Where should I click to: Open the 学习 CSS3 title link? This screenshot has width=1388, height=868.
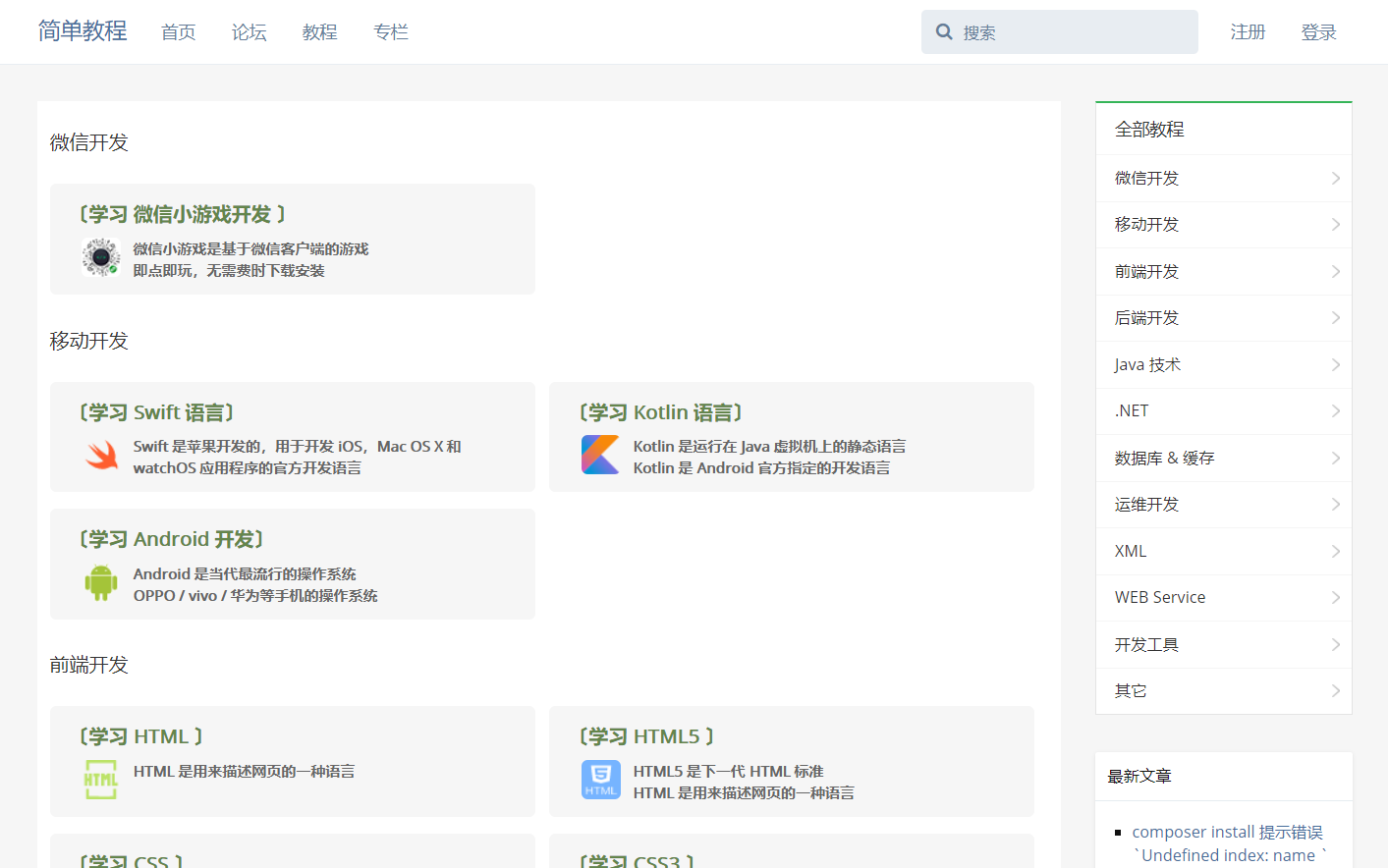[637, 861]
